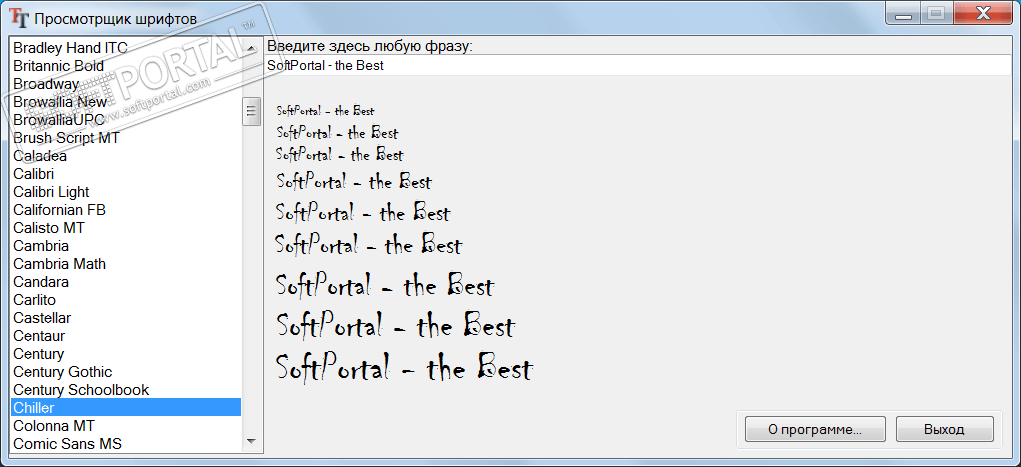
Task: Select the Centaur font
Action: [126, 336]
